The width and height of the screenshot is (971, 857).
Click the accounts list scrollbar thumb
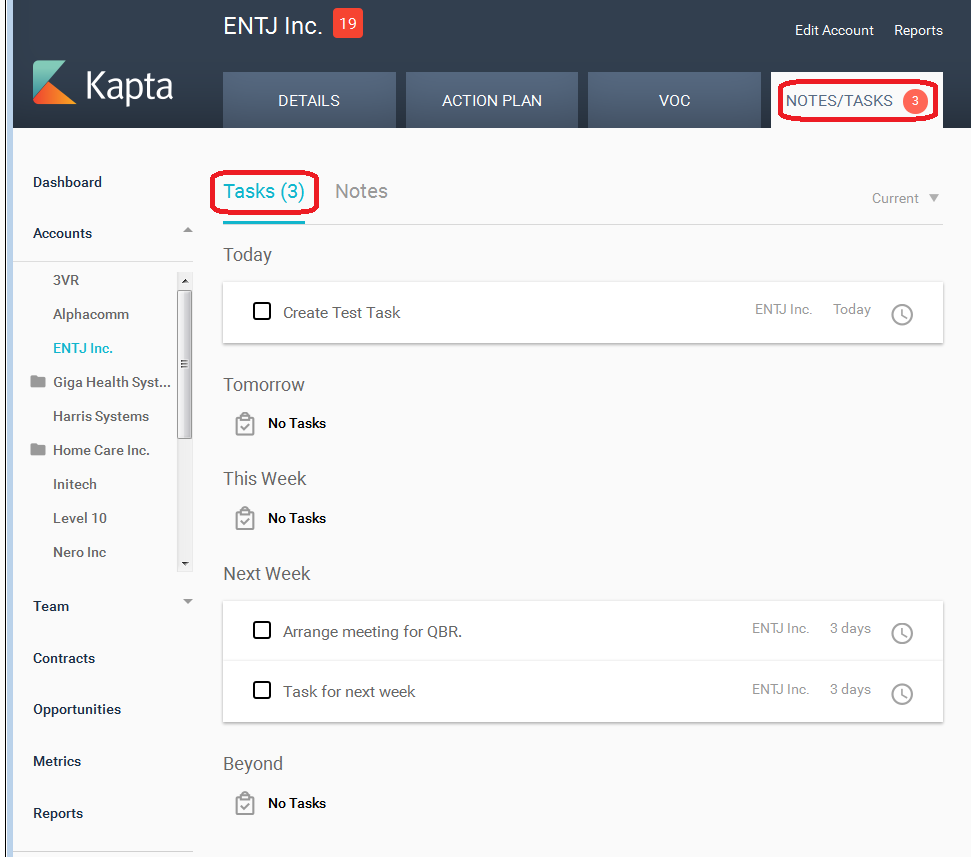(185, 364)
